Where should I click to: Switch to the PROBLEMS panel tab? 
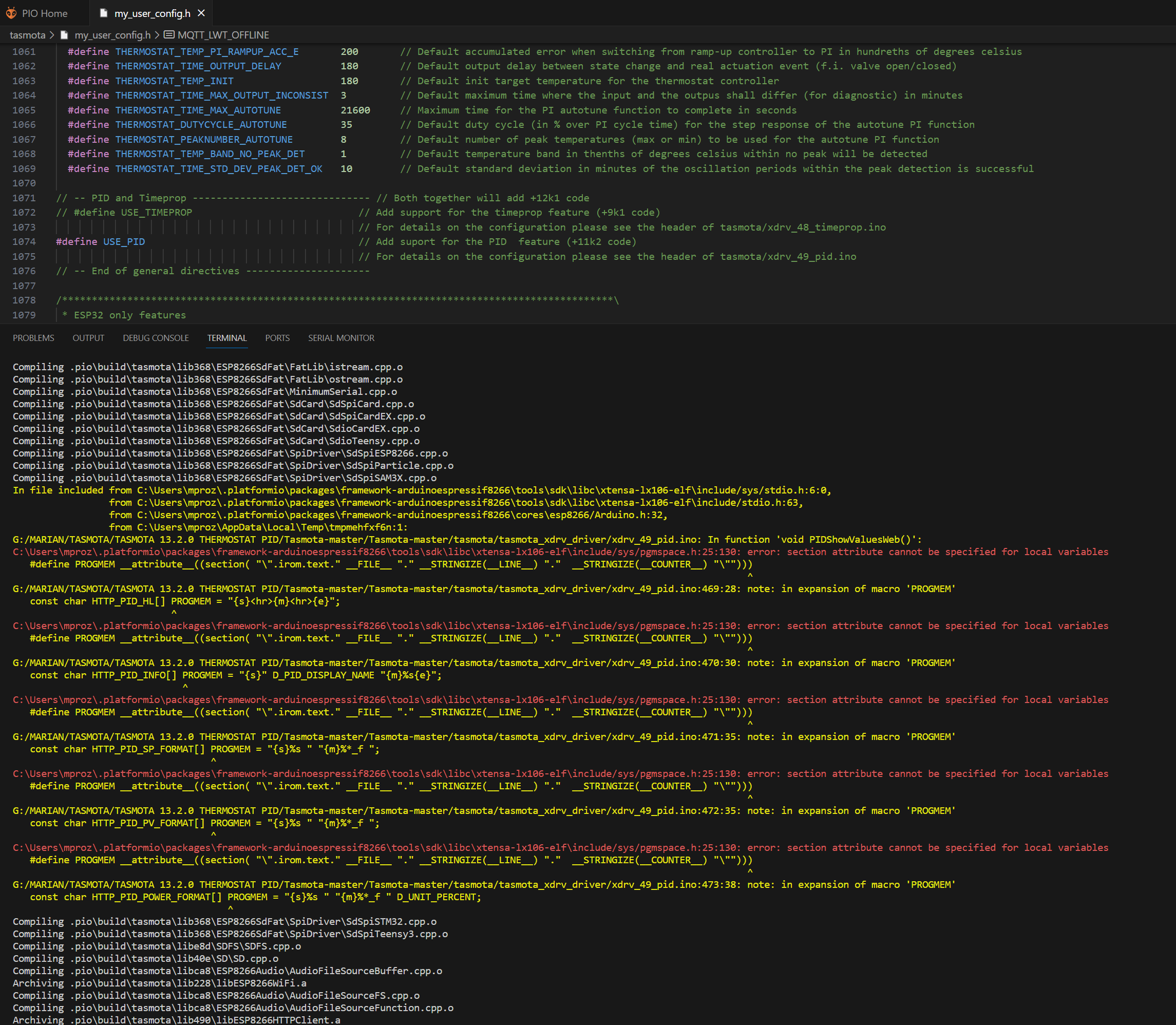34,337
